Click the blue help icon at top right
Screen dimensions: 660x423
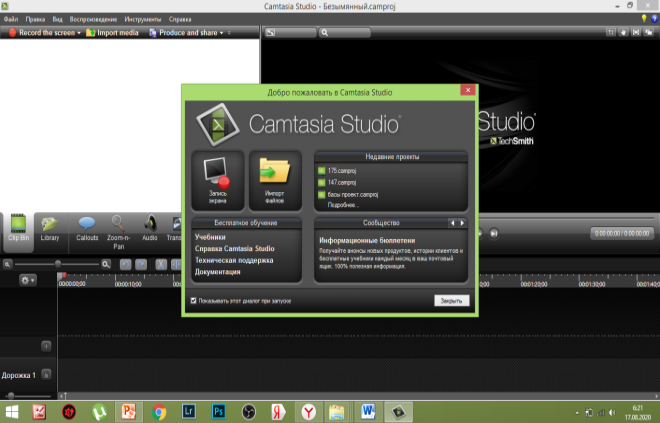tap(655, 19)
